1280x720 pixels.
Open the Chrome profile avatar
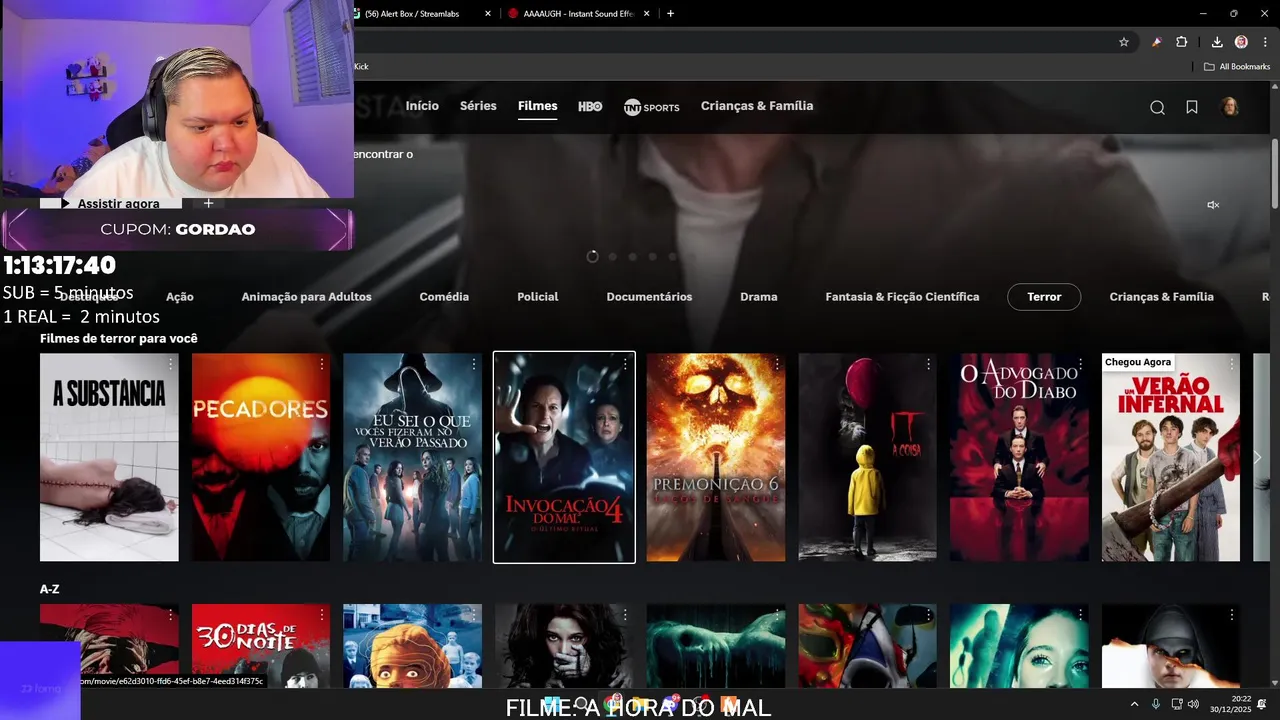pyautogui.click(x=1241, y=42)
